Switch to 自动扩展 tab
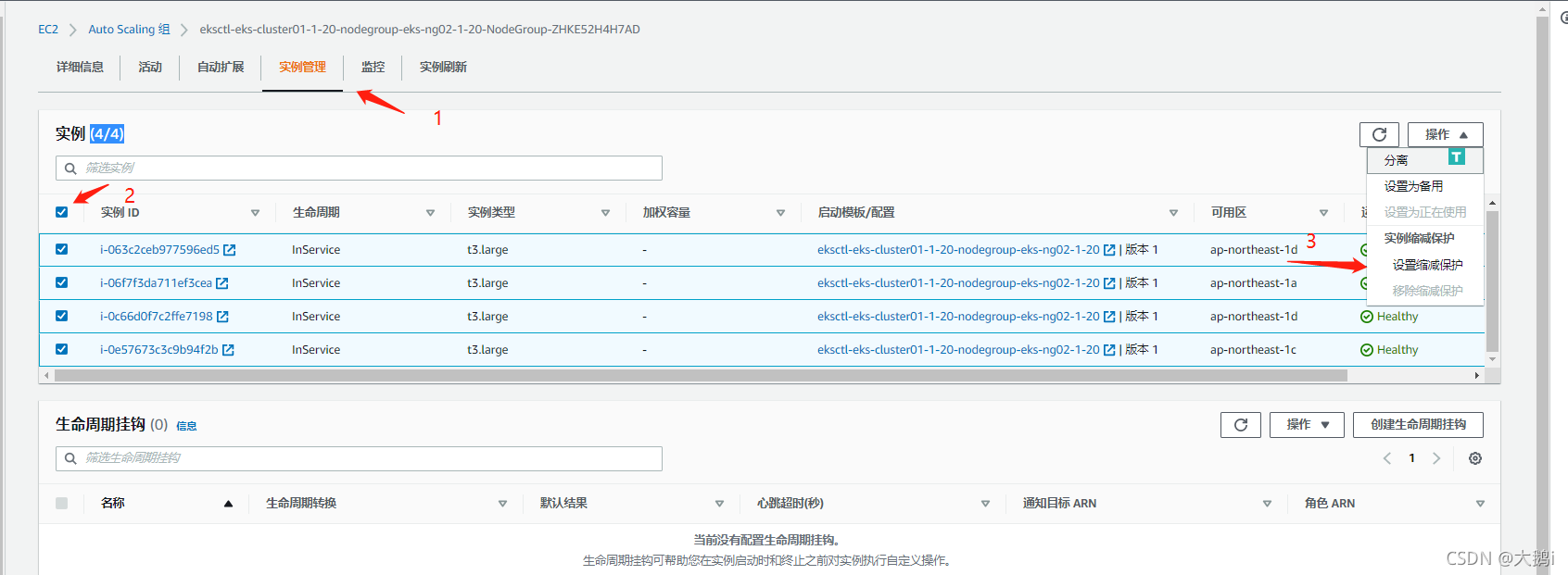The height and width of the screenshot is (575, 1568). pos(221,68)
